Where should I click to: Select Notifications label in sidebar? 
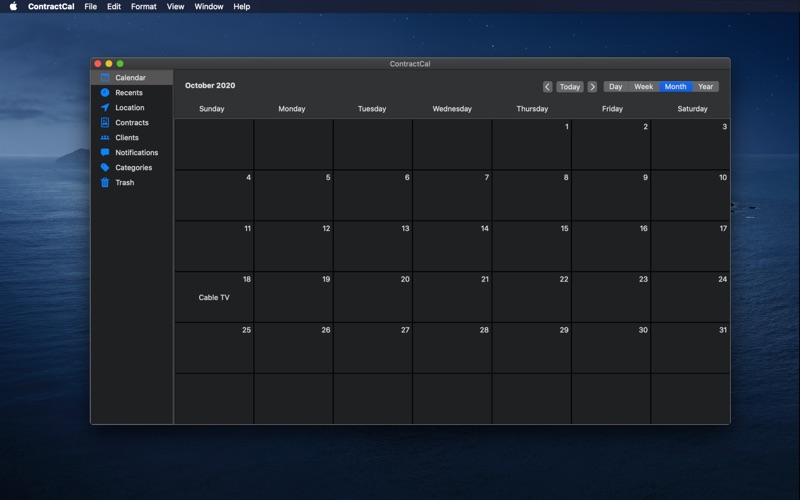coord(136,152)
